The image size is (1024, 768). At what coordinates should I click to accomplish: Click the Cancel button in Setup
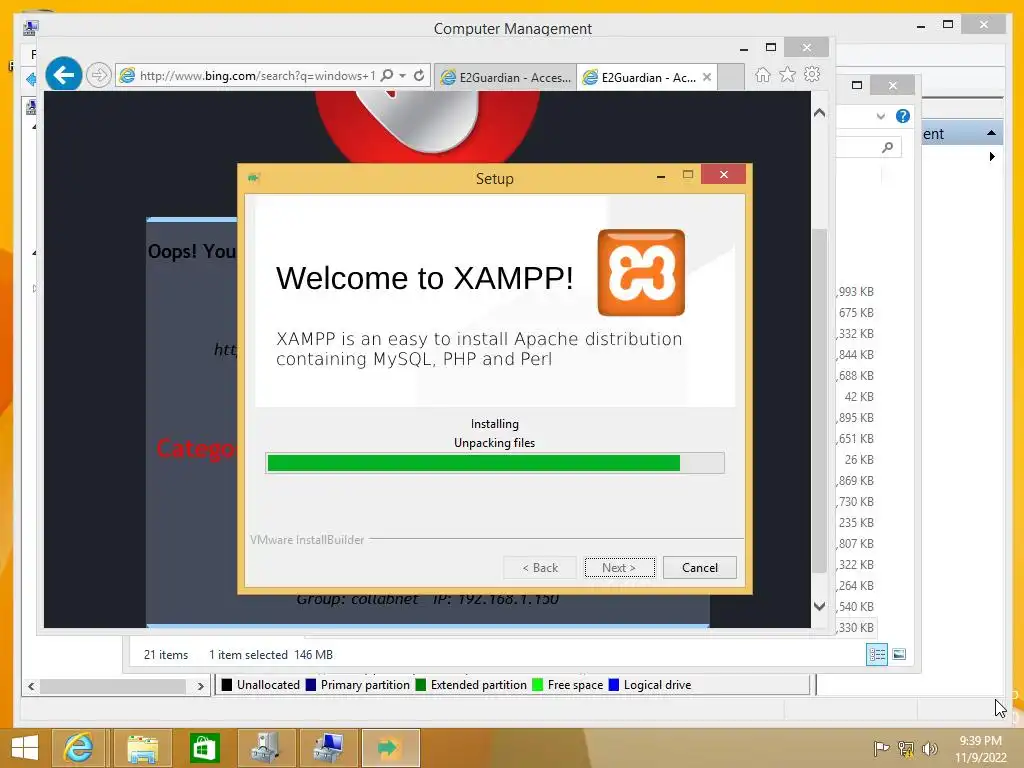click(699, 568)
